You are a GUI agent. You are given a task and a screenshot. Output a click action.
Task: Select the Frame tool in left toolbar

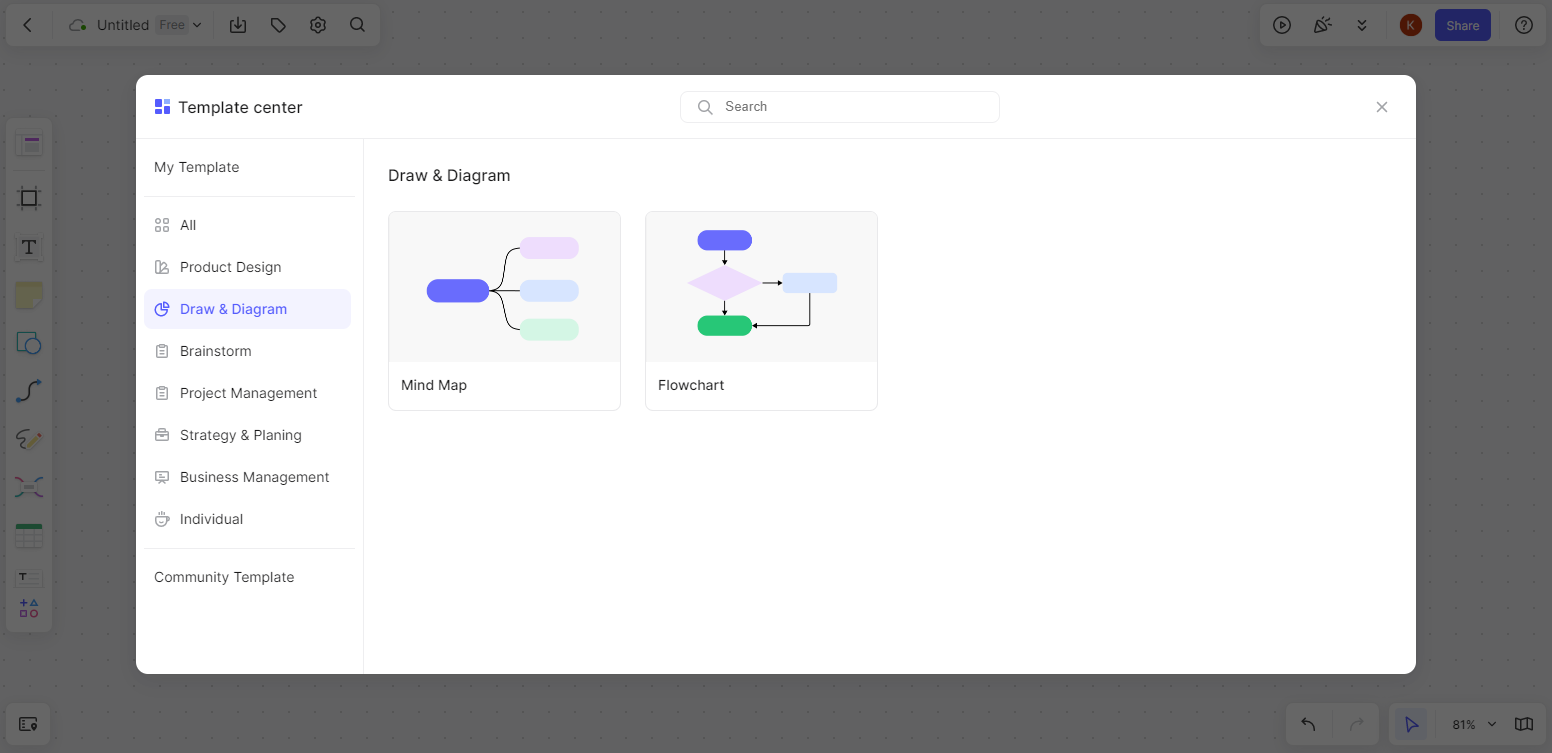[29, 198]
